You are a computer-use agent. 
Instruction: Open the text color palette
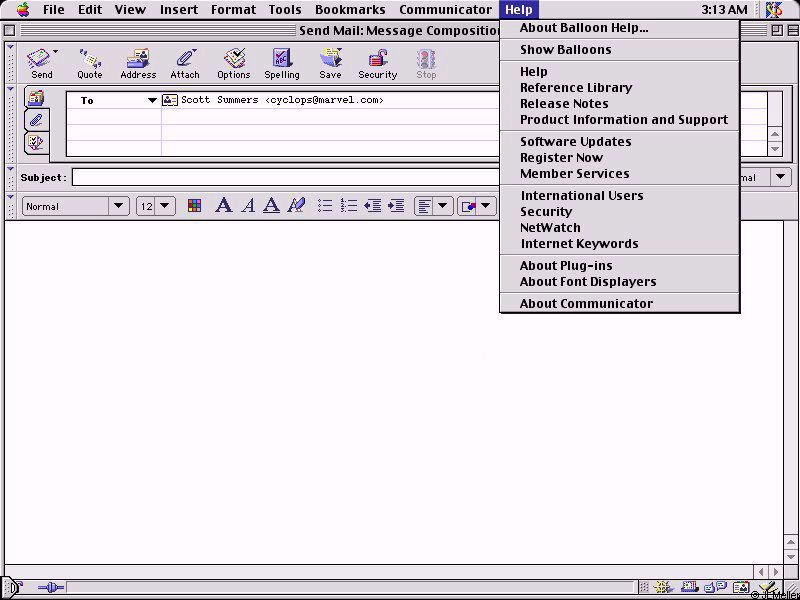pyautogui.click(x=194, y=206)
